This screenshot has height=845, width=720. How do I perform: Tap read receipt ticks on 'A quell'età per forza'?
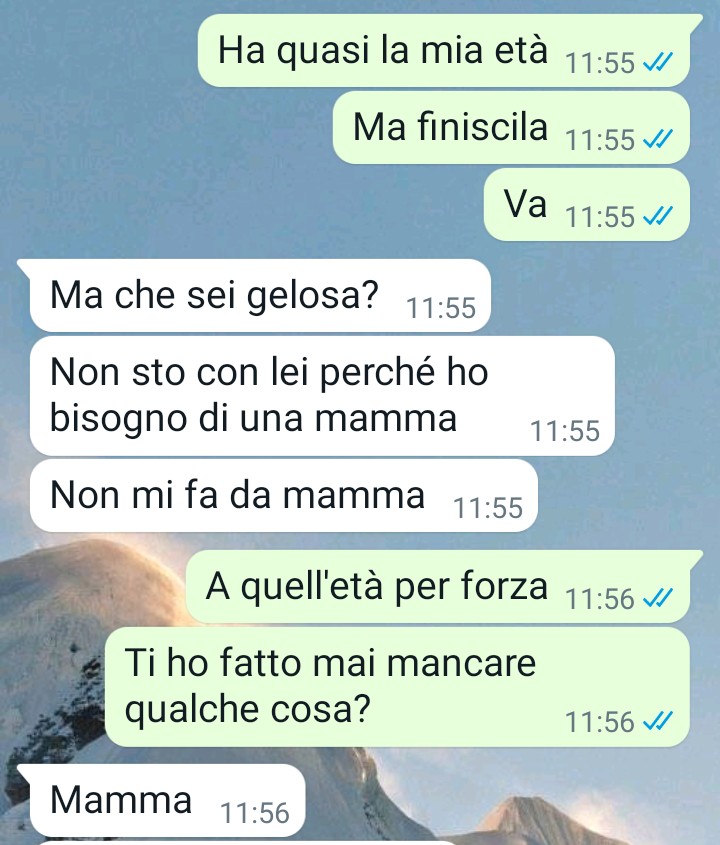click(x=658, y=599)
